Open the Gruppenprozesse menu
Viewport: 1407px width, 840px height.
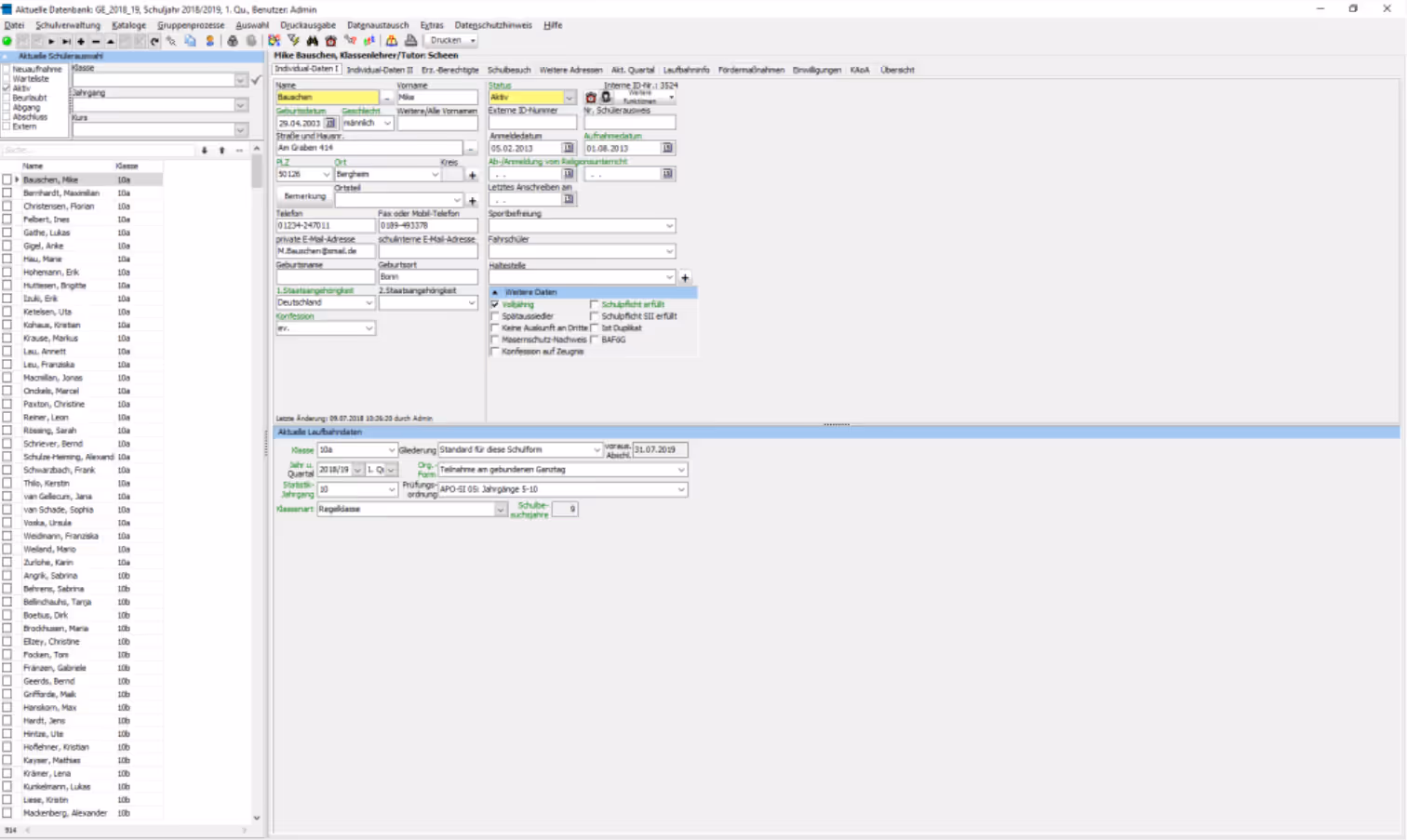pos(191,25)
